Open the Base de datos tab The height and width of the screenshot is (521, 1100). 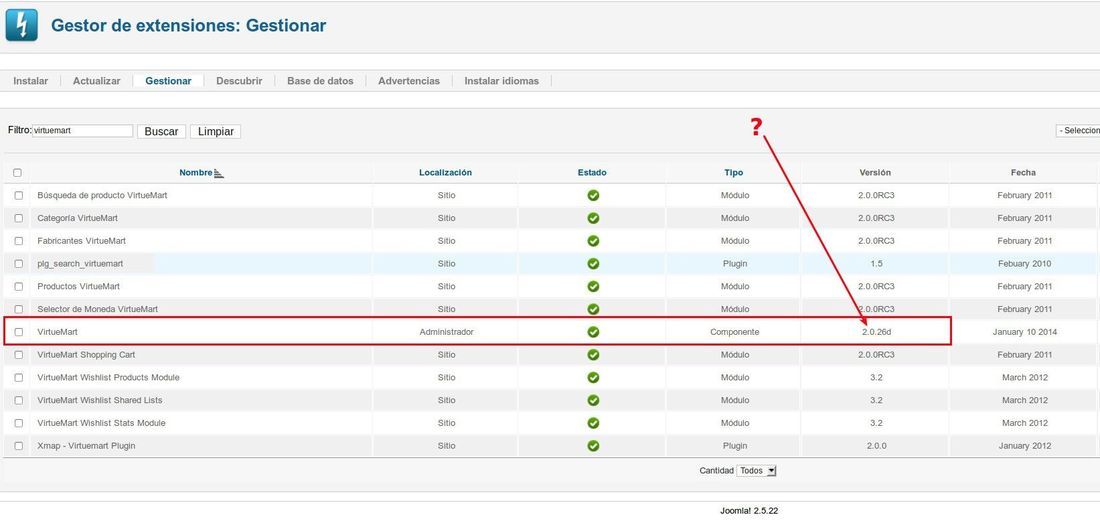(x=321, y=81)
